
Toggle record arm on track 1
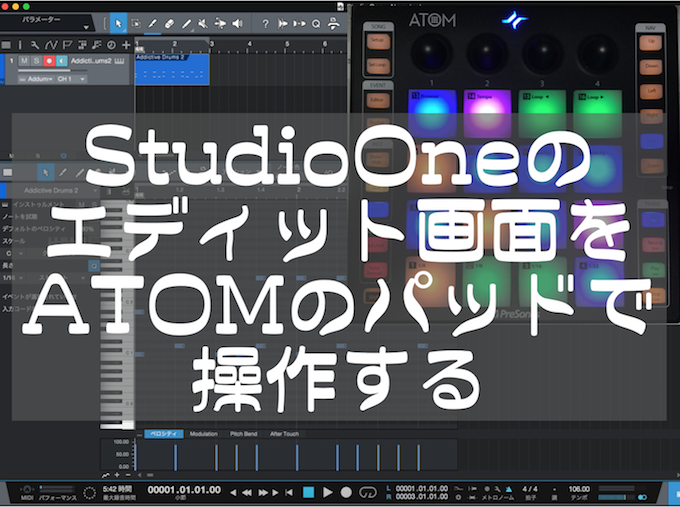(x=49, y=61)
